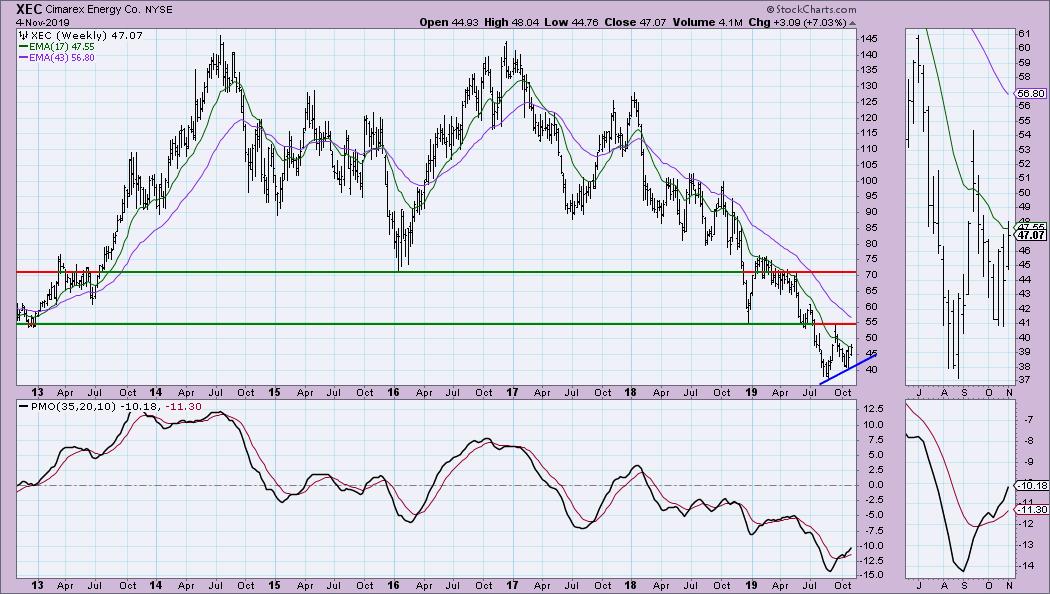Viewport: 1050px width, 594px height.
Task: Click the -15.0 label on the PMO axis
Action: point(871,575)
